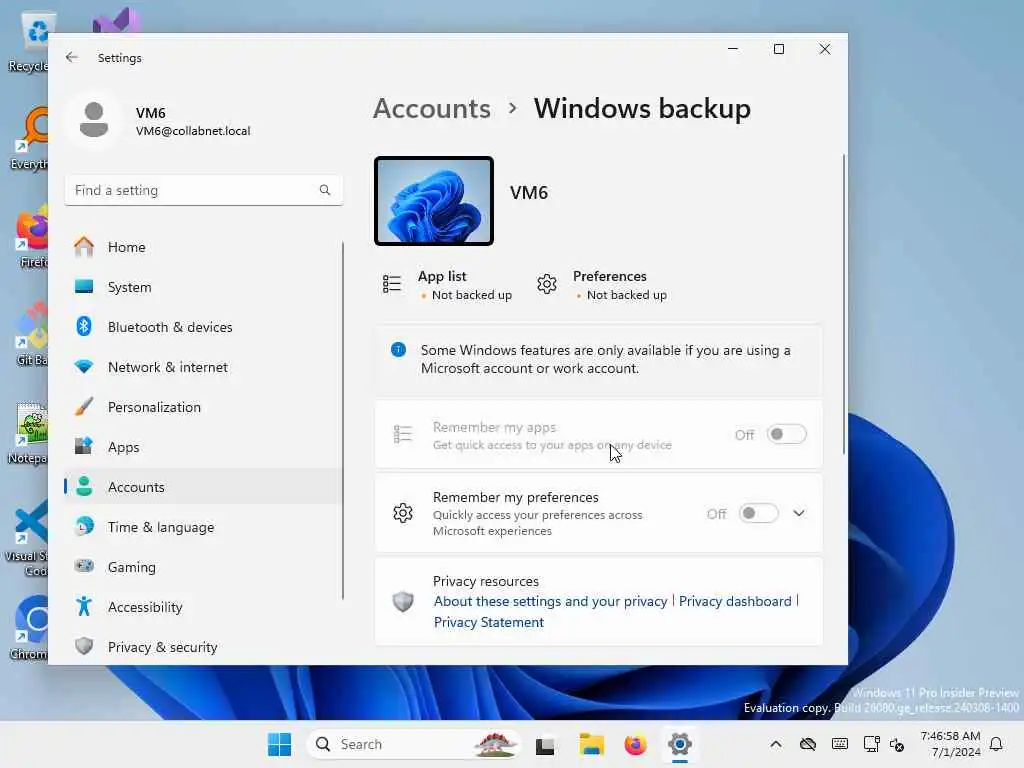Click the System monitor icon in sidebar

84,287
